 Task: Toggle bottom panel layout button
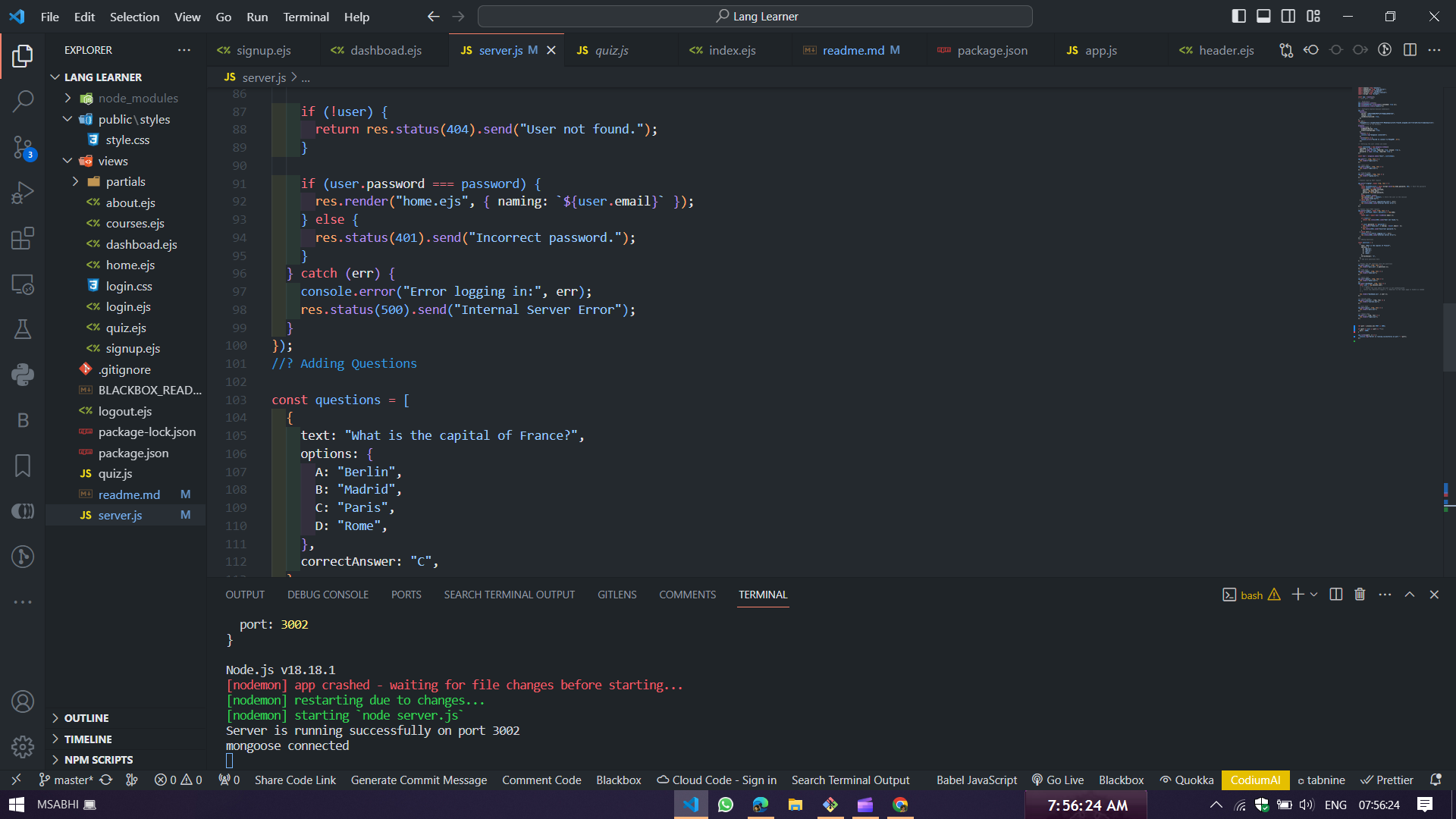1263,16
